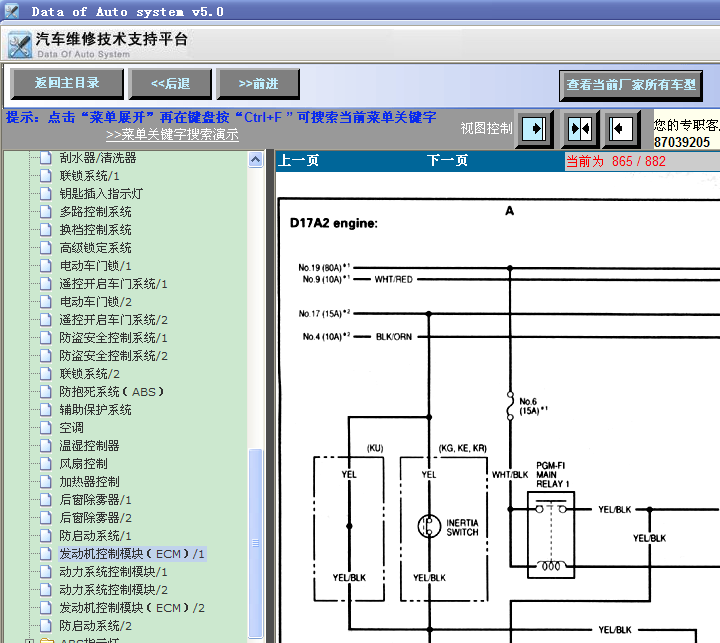Select 联锁系统/1 tree item
The height and width of the screenshot is (643, 720).
click(90, 176)
